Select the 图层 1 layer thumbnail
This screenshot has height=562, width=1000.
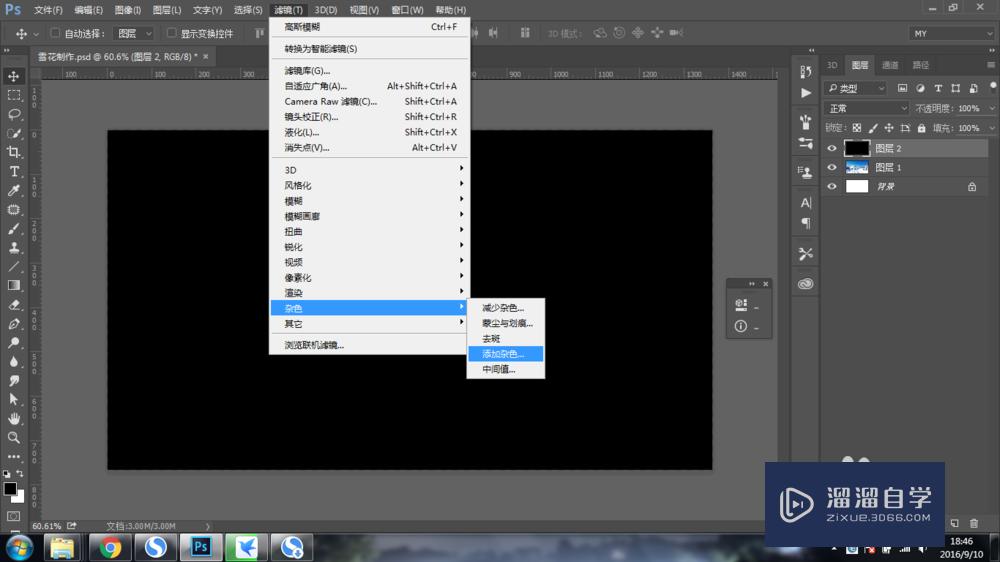click(x=857, y=167)
